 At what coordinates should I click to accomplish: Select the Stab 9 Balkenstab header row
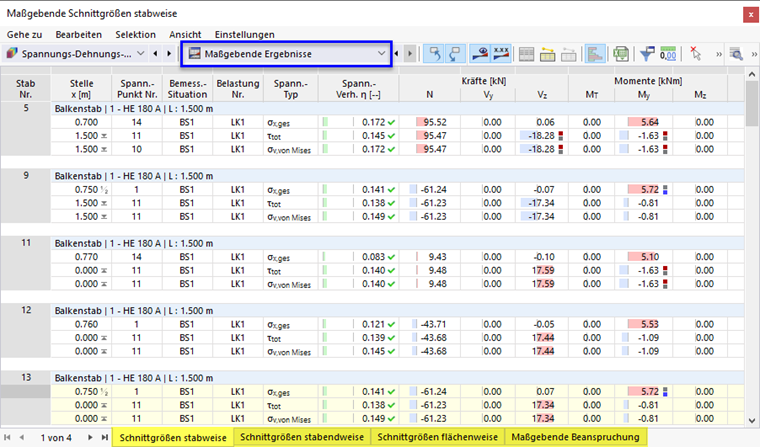tap(397, 176)
